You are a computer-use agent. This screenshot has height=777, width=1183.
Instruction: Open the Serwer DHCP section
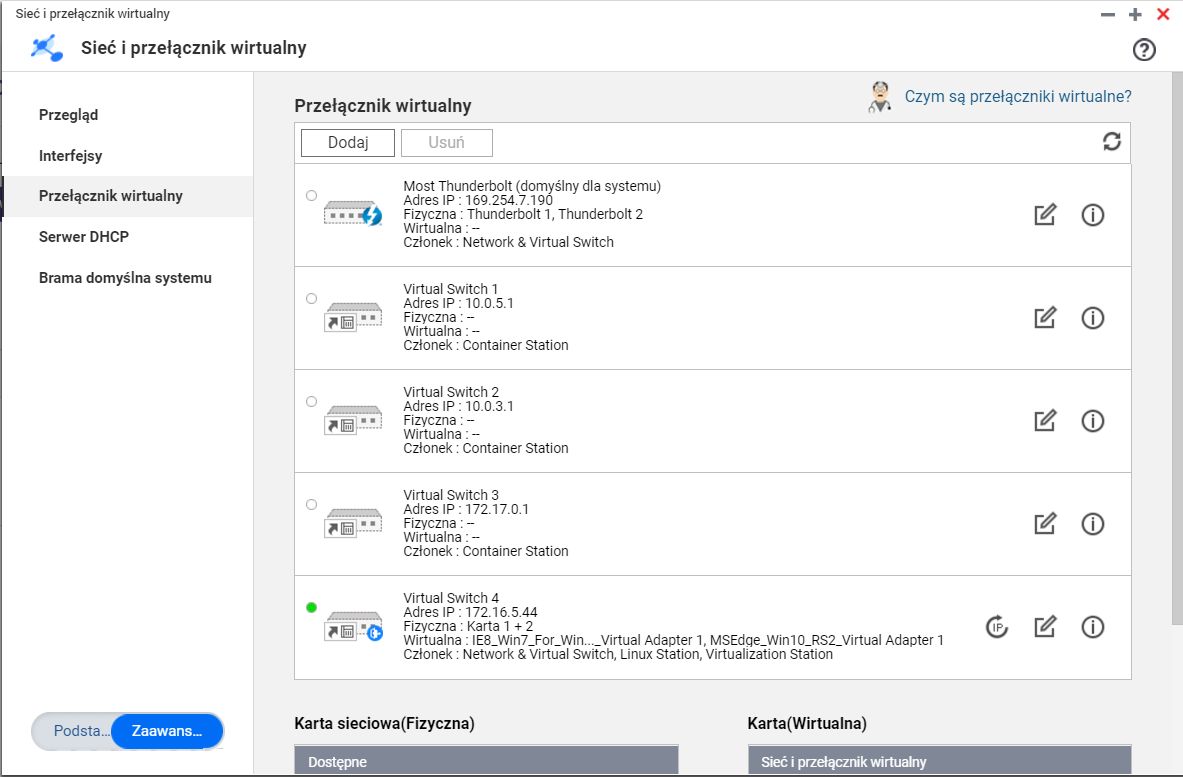click(x=84, y=237)
